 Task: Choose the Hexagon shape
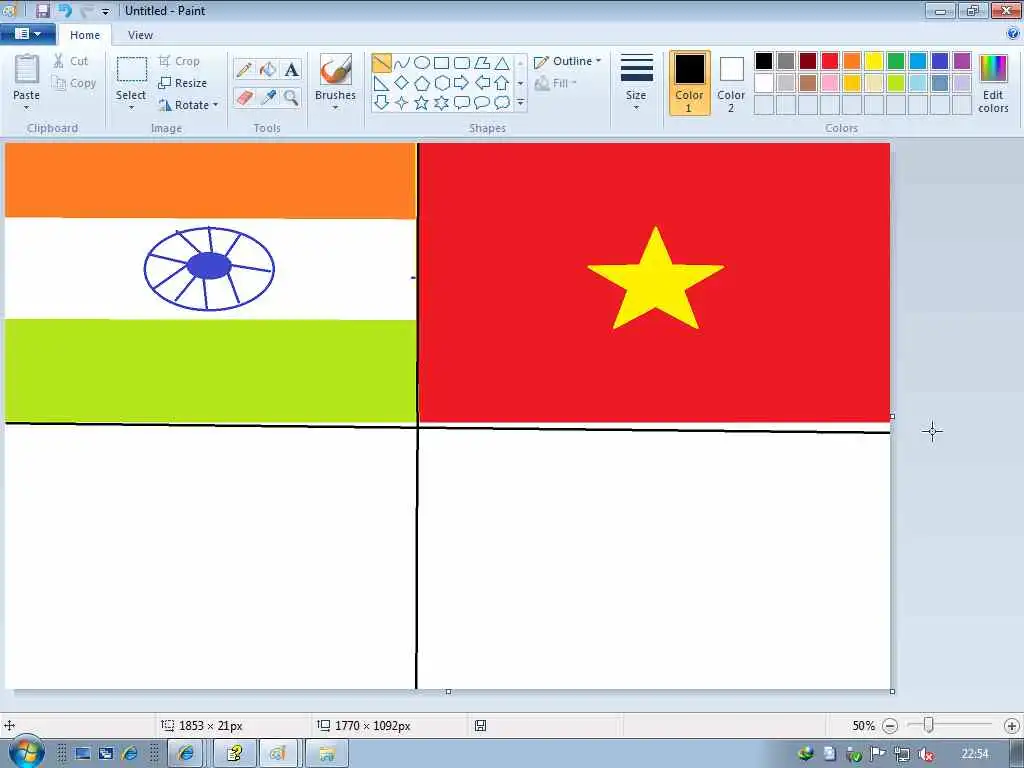441,83
